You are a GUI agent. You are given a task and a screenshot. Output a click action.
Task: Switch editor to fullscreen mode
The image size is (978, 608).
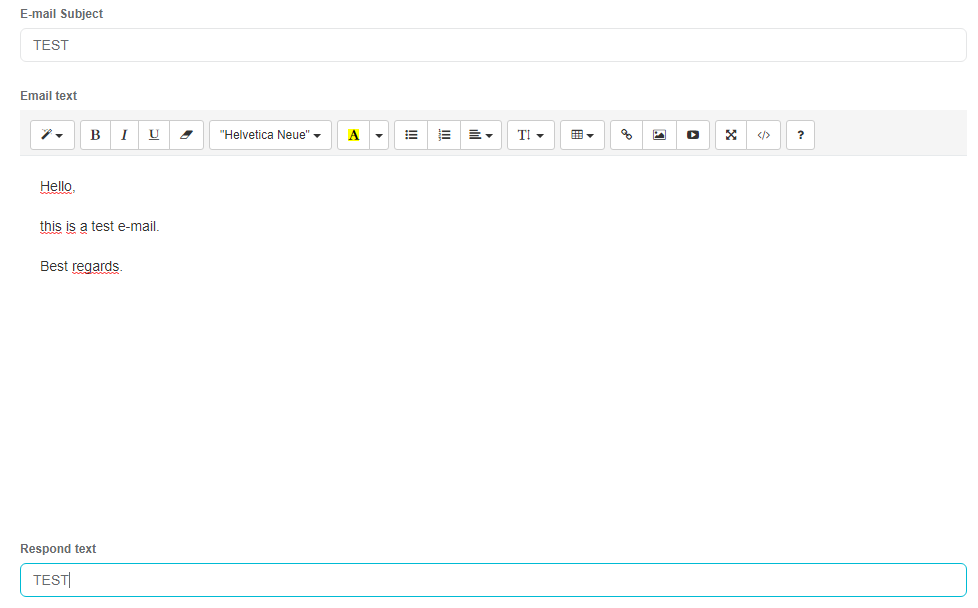coord(731,135)
